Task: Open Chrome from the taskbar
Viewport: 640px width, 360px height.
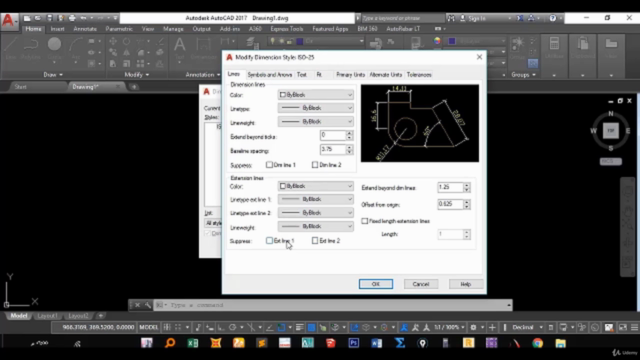Action: point(538,343)
